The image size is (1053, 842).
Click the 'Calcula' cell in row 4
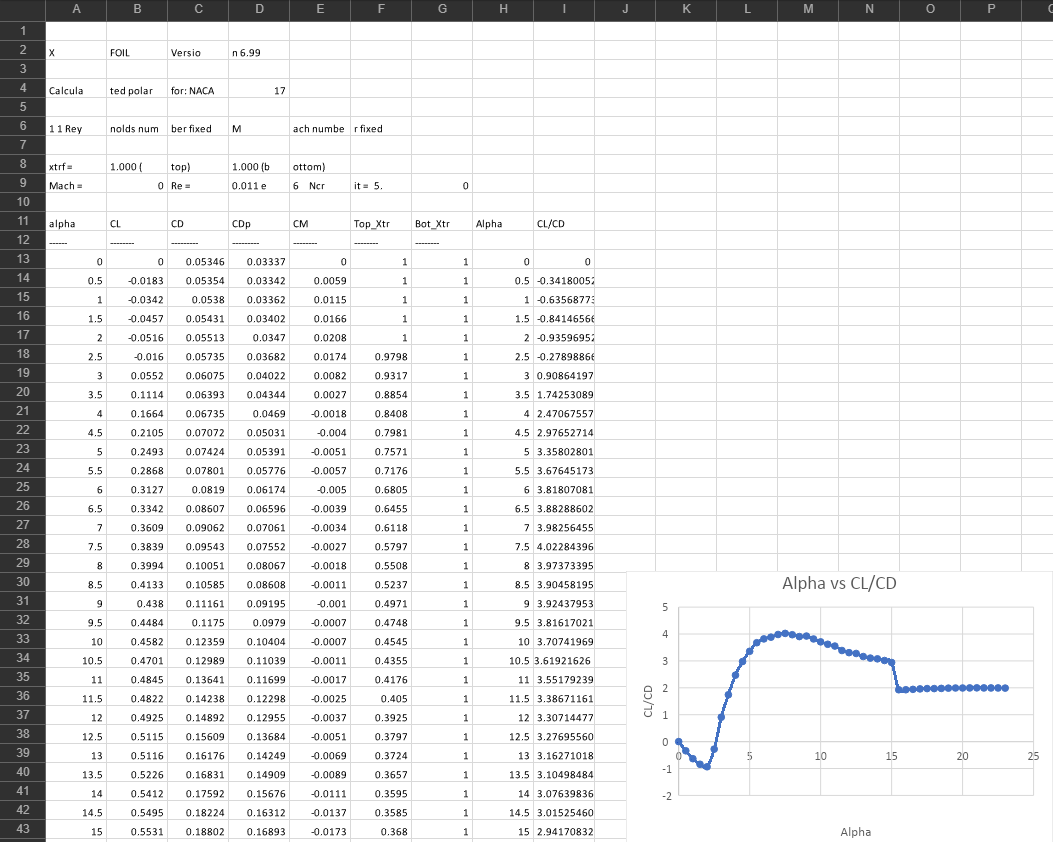pos(76,90)
